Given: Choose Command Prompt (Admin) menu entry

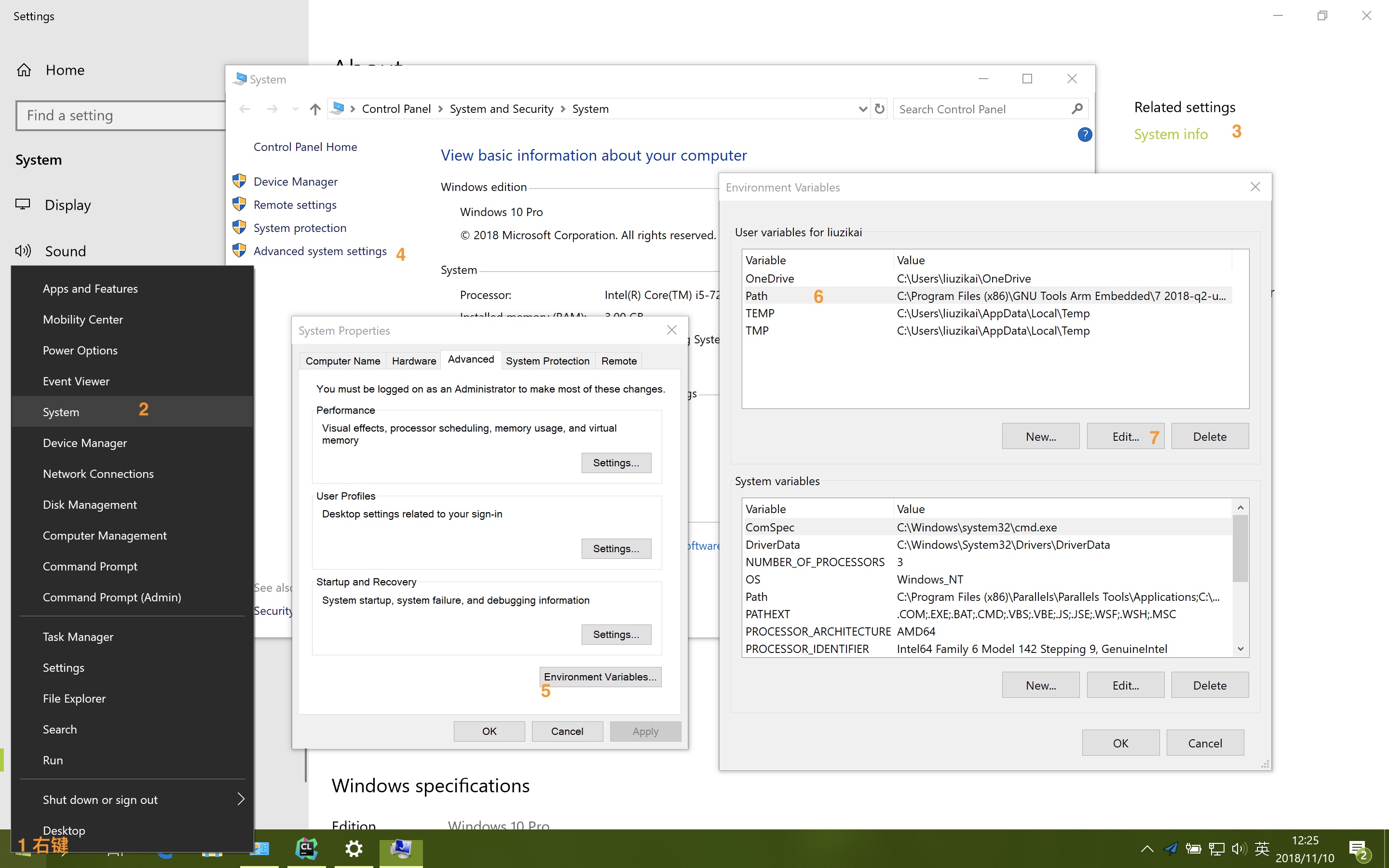Looking at the screenshot, I should (132, 597).
